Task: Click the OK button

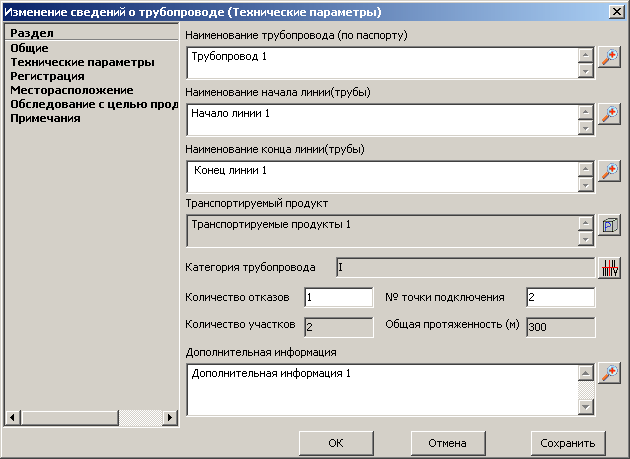Action: [336, 443]
